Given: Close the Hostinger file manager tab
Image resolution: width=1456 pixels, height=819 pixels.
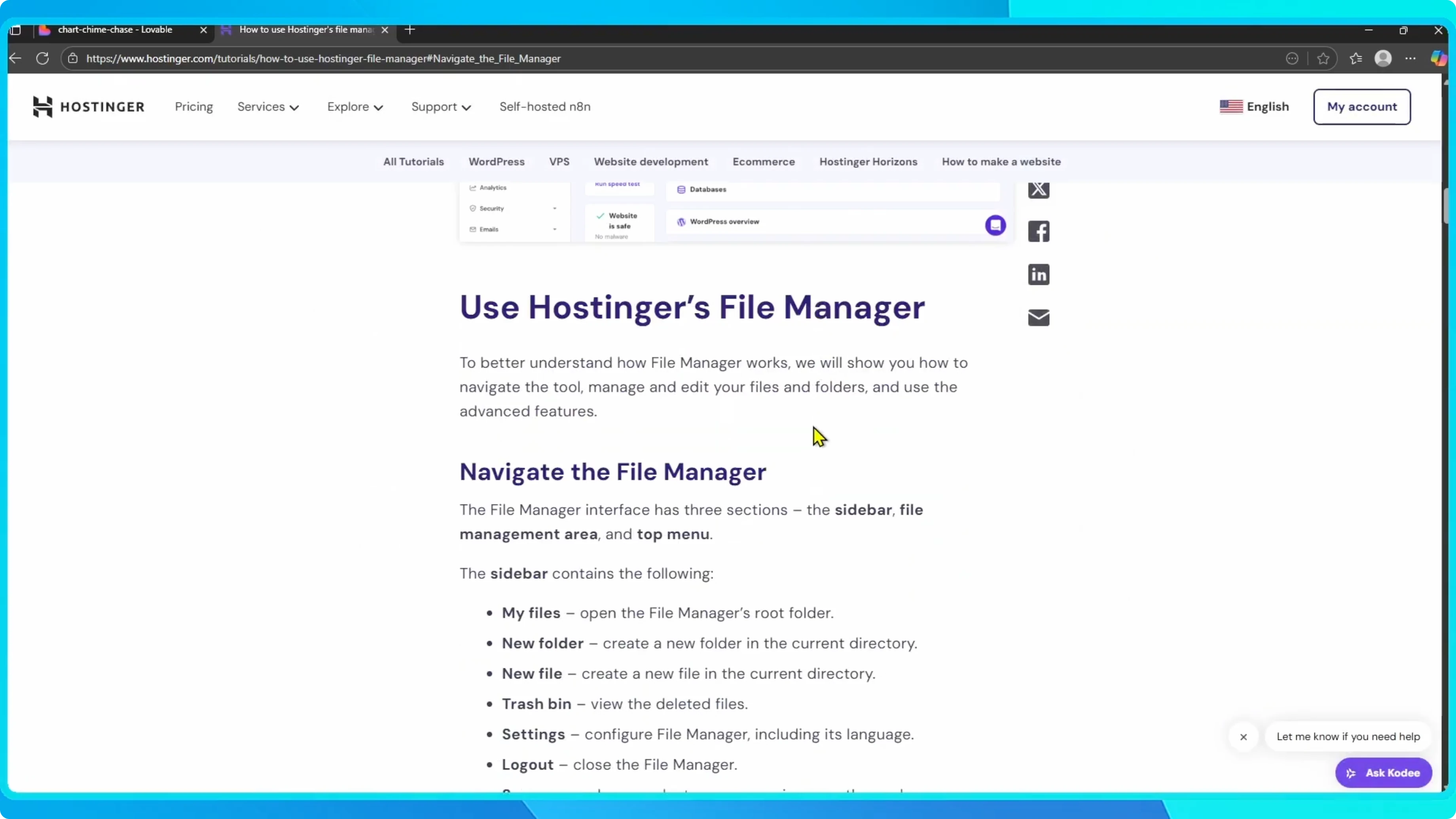Looking at the screenshot, I should pos(385,30).
